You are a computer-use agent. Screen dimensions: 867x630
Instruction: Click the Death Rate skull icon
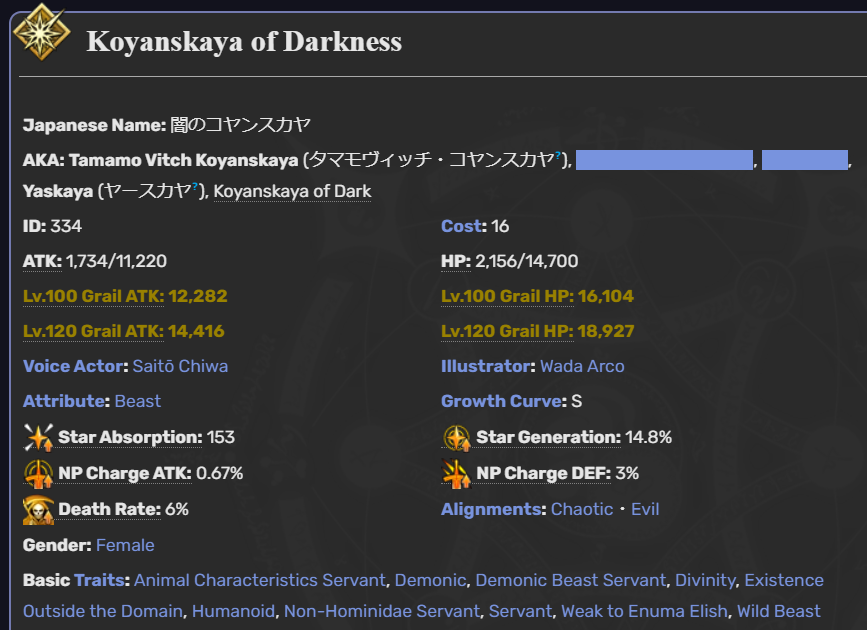pos(38,510)
